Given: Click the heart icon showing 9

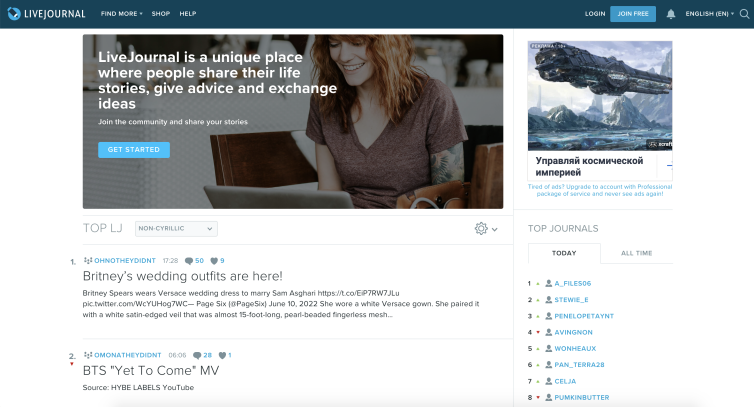Looking at the screenshot, I should point(214,261).
